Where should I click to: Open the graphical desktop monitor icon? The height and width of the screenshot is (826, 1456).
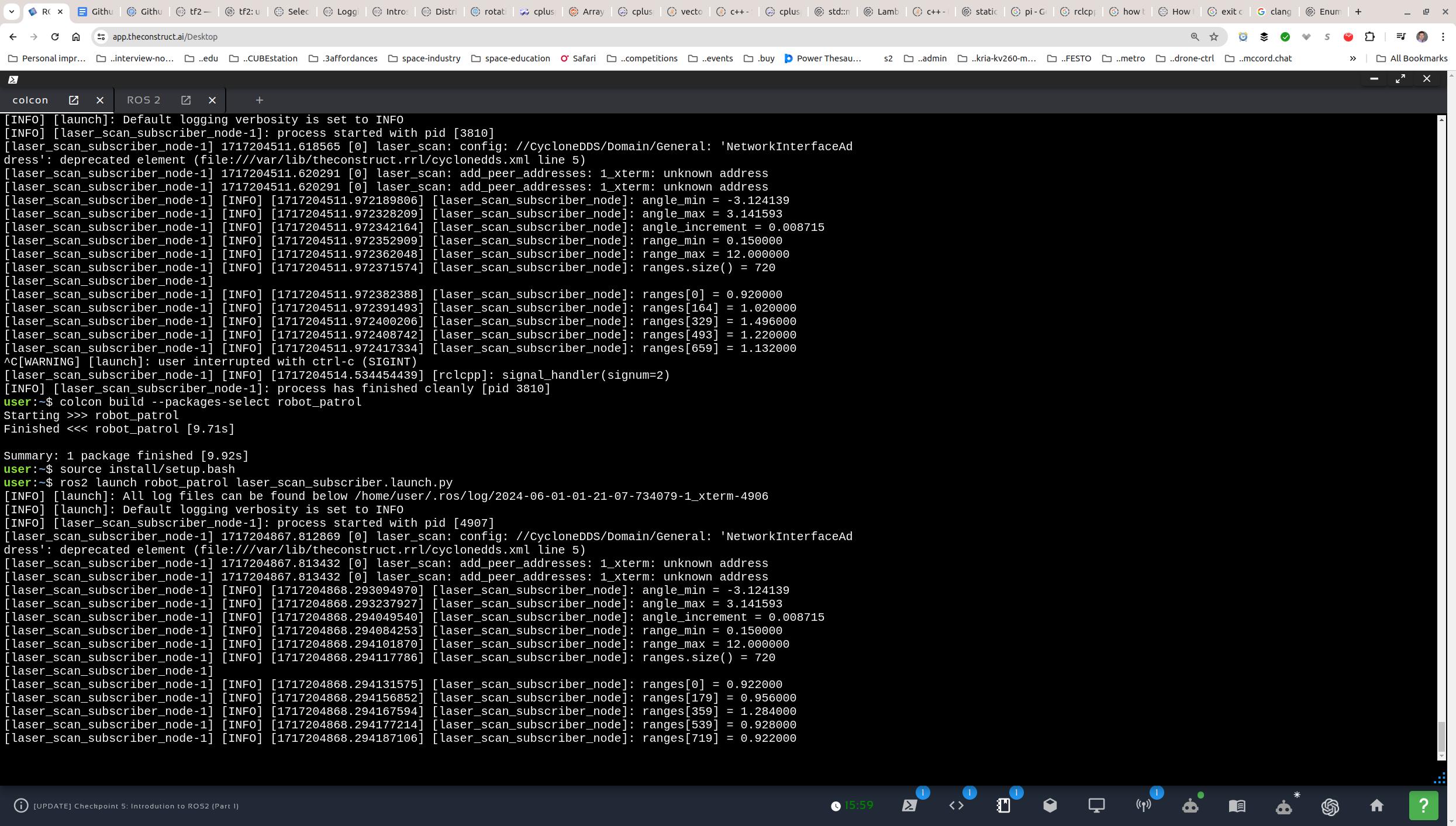point(1096,806)
